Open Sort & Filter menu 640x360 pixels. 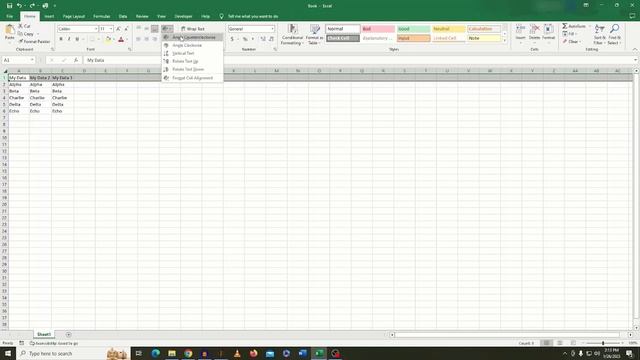point(599,34)
